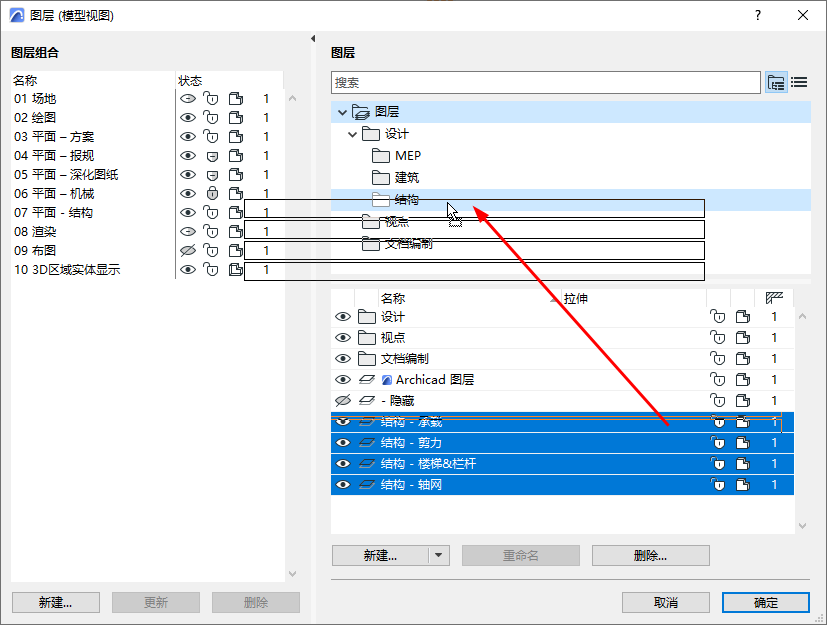827x625 pixels.
Task: Open the 新建 dropdown arrow in layers panel
Action: 439,555
